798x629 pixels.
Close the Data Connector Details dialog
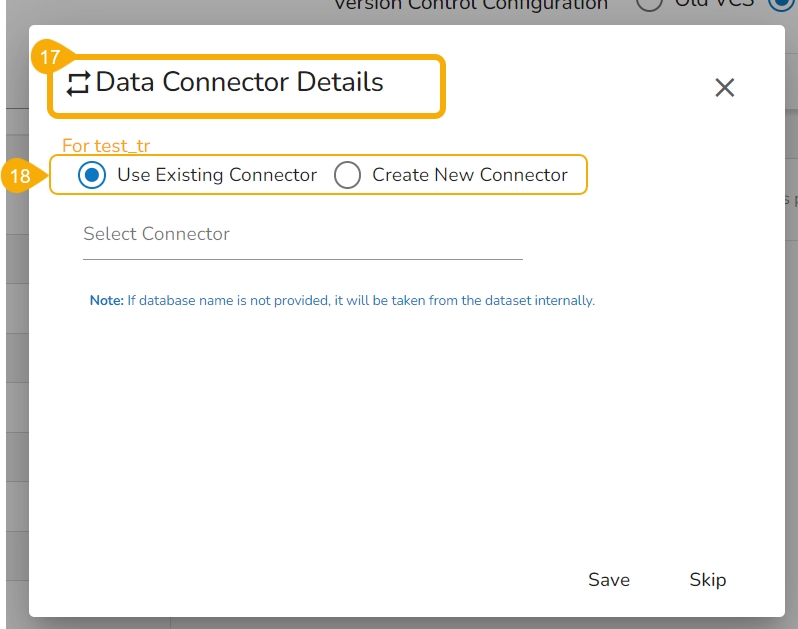point(725,88)
